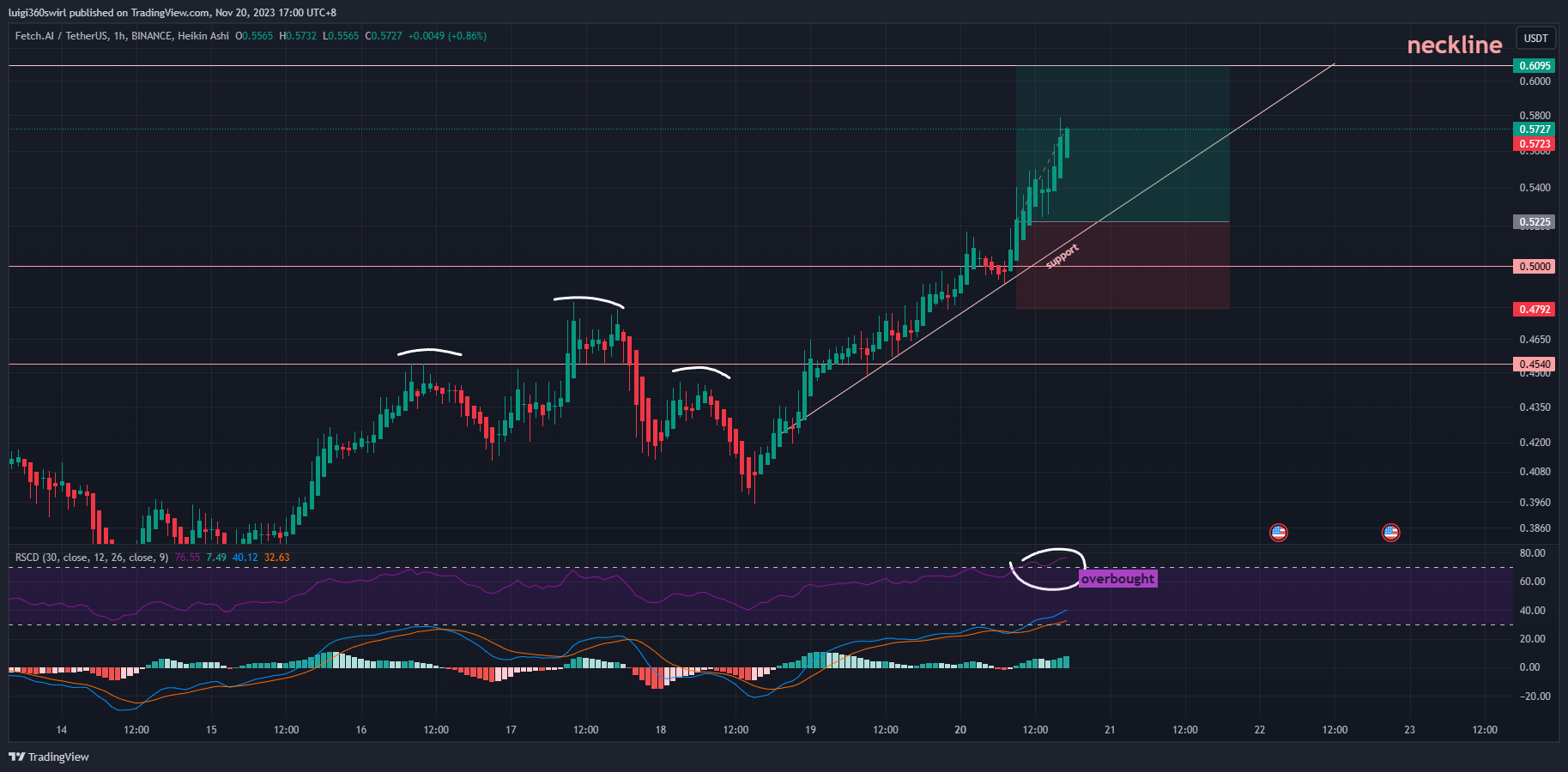
Task: Click the date label 23 on time axis
Action: (x=1409, y=730)
